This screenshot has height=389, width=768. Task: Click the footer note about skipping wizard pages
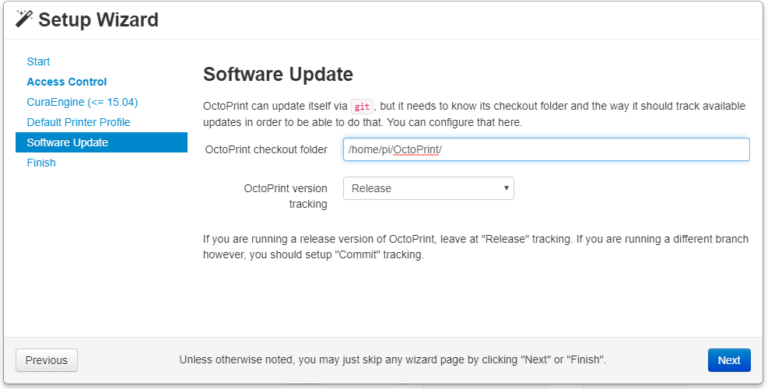click(392, 360)
